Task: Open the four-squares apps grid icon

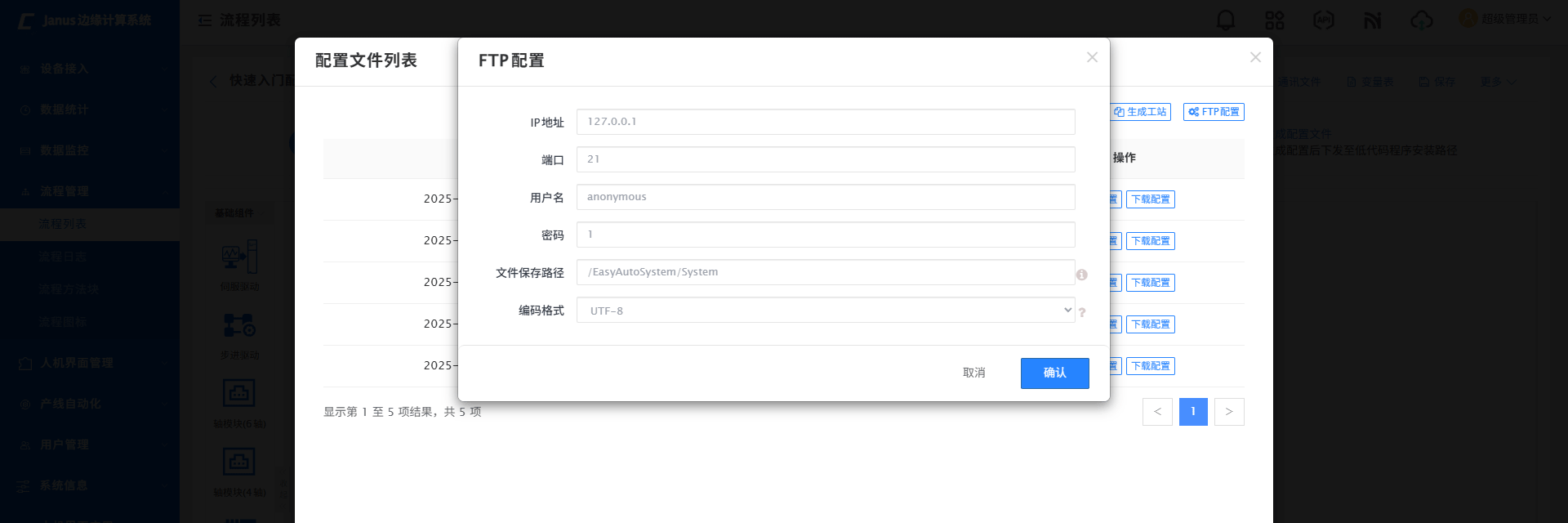Action: point(1274,20)
